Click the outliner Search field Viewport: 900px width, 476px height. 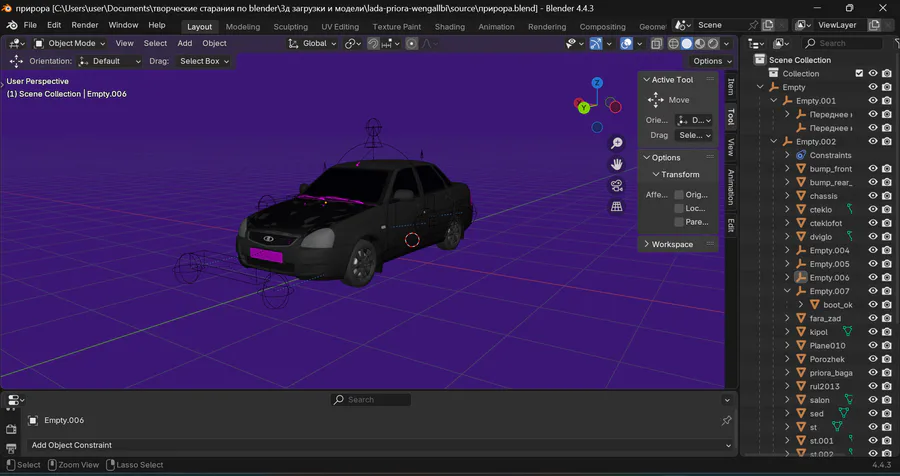coord(842,43)
